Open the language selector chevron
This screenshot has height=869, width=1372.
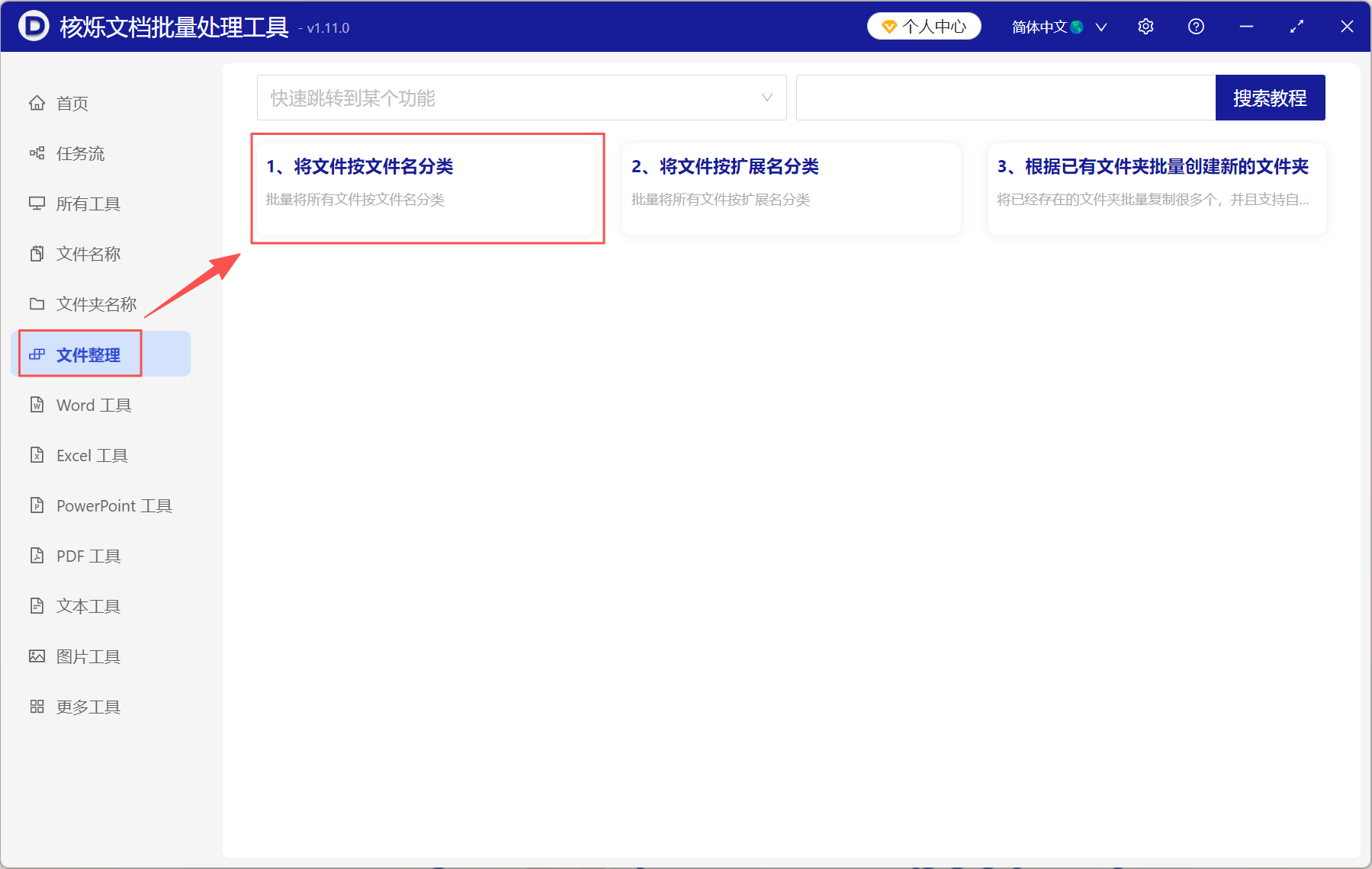coord(1101,26)
